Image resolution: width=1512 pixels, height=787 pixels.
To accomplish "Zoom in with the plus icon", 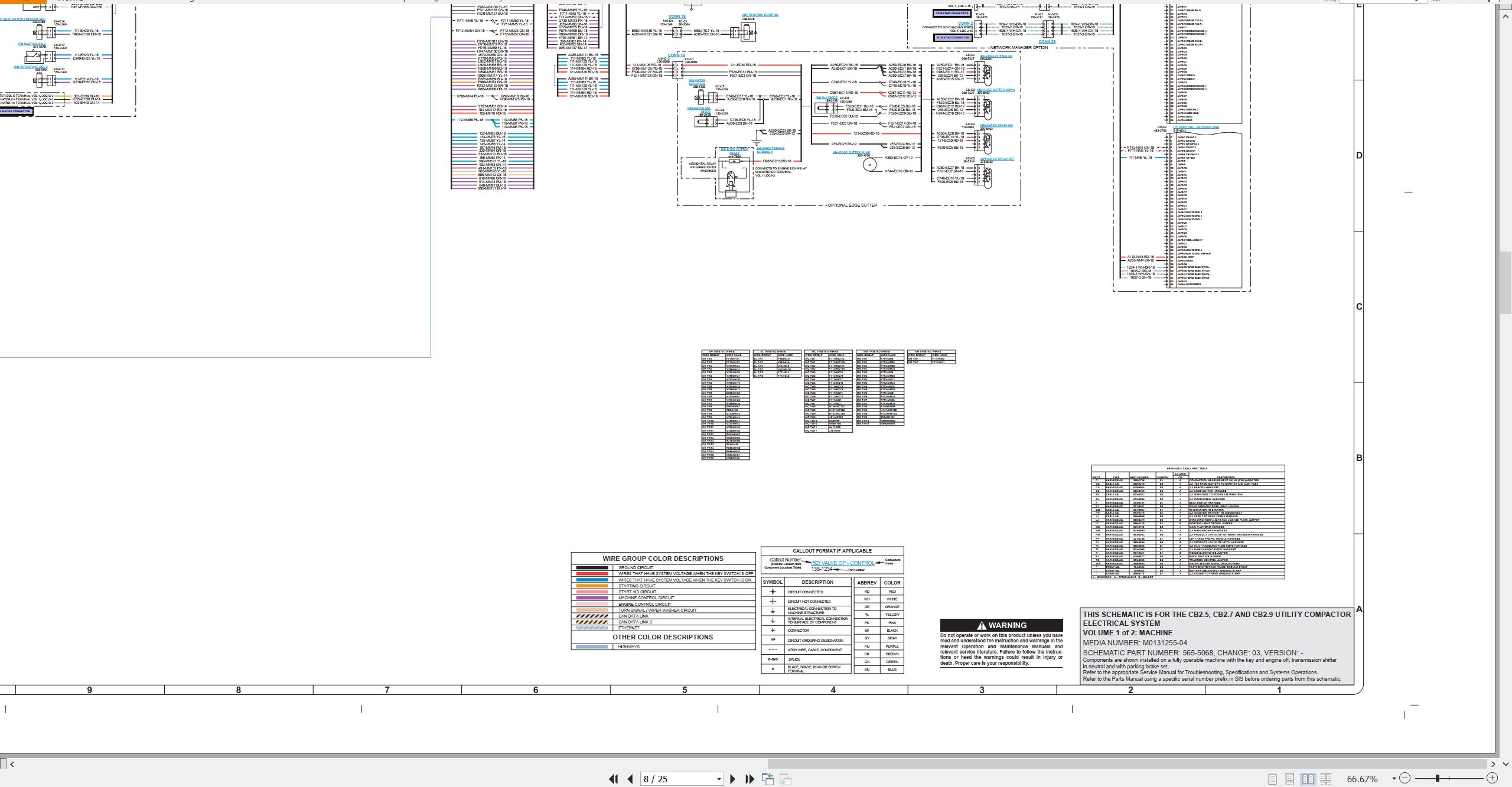I will (x=1492, y=778).
